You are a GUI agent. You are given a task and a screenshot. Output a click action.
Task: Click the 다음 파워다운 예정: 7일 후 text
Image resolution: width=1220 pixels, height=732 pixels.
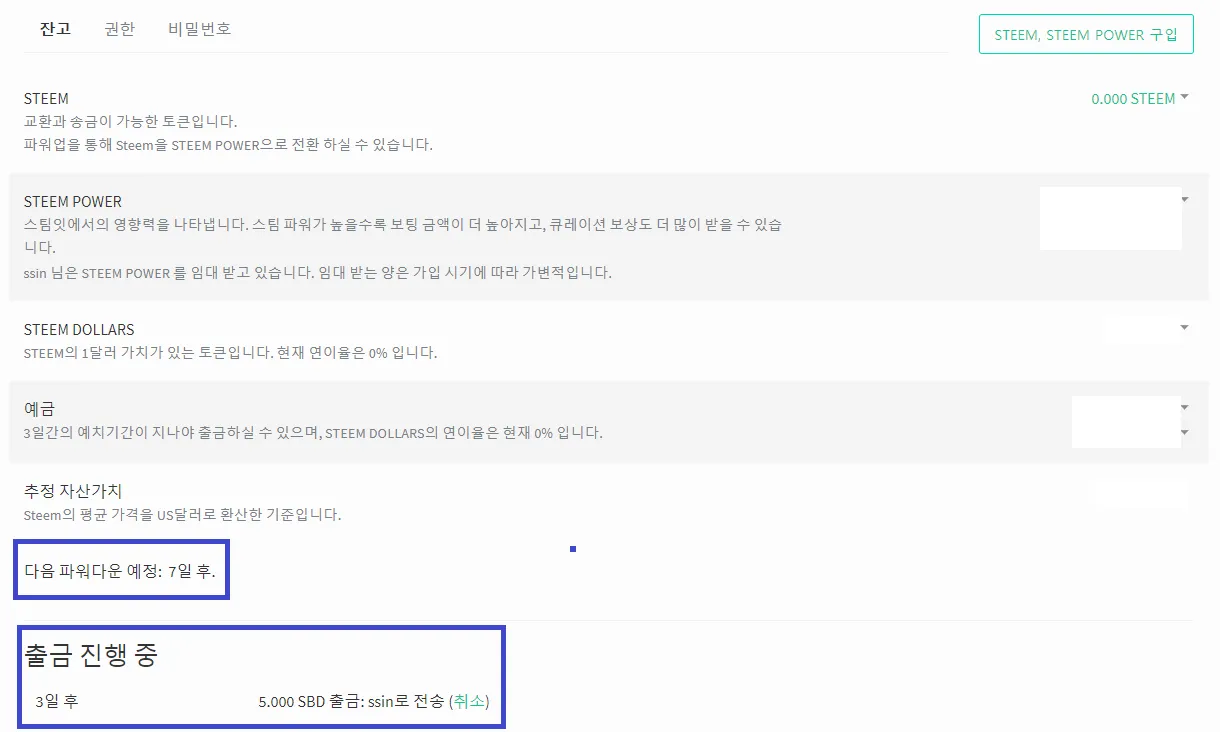click(120, 571)
